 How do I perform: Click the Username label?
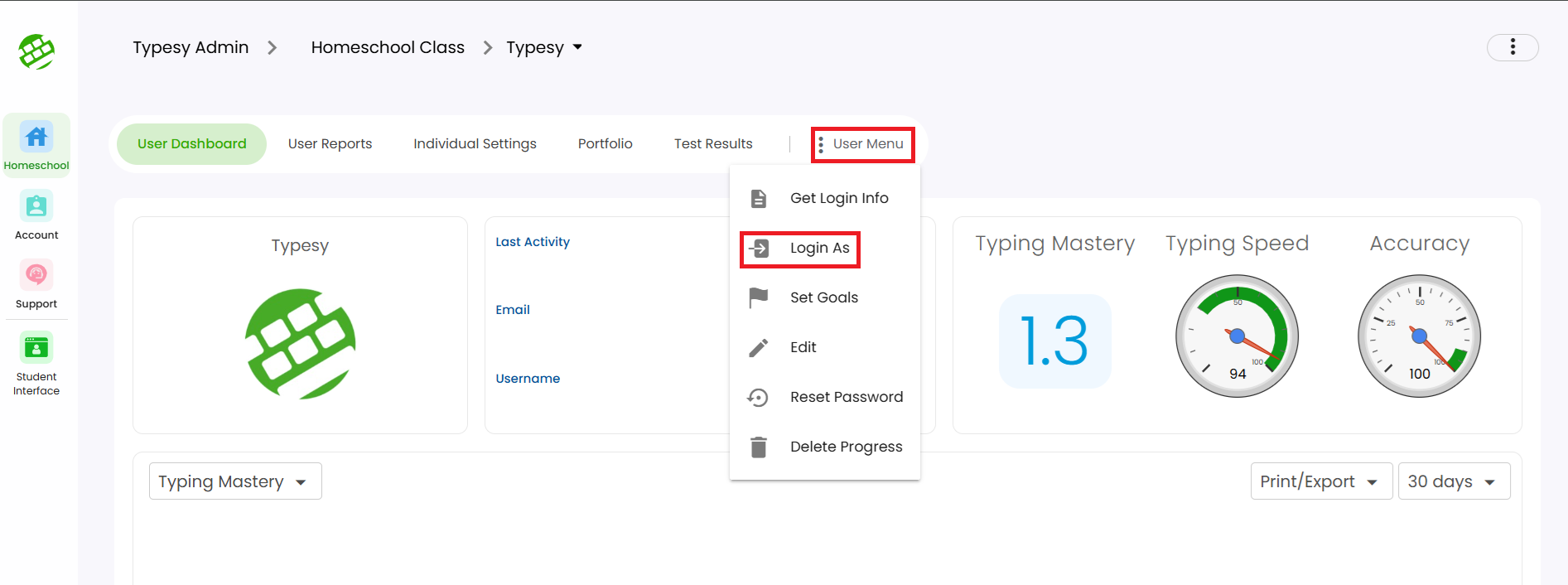coord(528,379)
